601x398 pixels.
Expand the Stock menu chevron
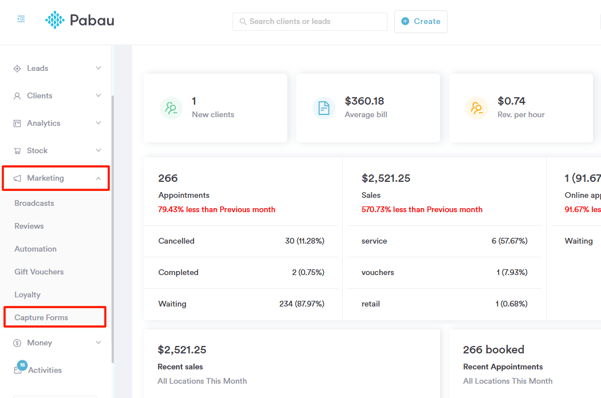coord(99,150)
